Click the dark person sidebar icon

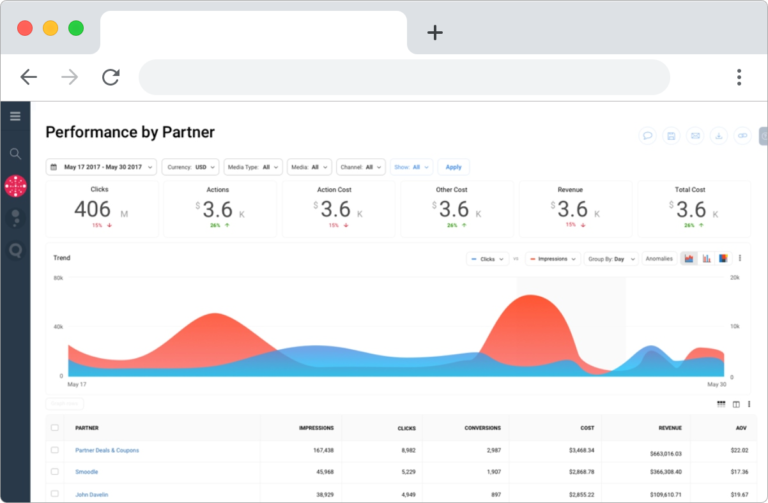pyautogui.click(x=16, y=218)
